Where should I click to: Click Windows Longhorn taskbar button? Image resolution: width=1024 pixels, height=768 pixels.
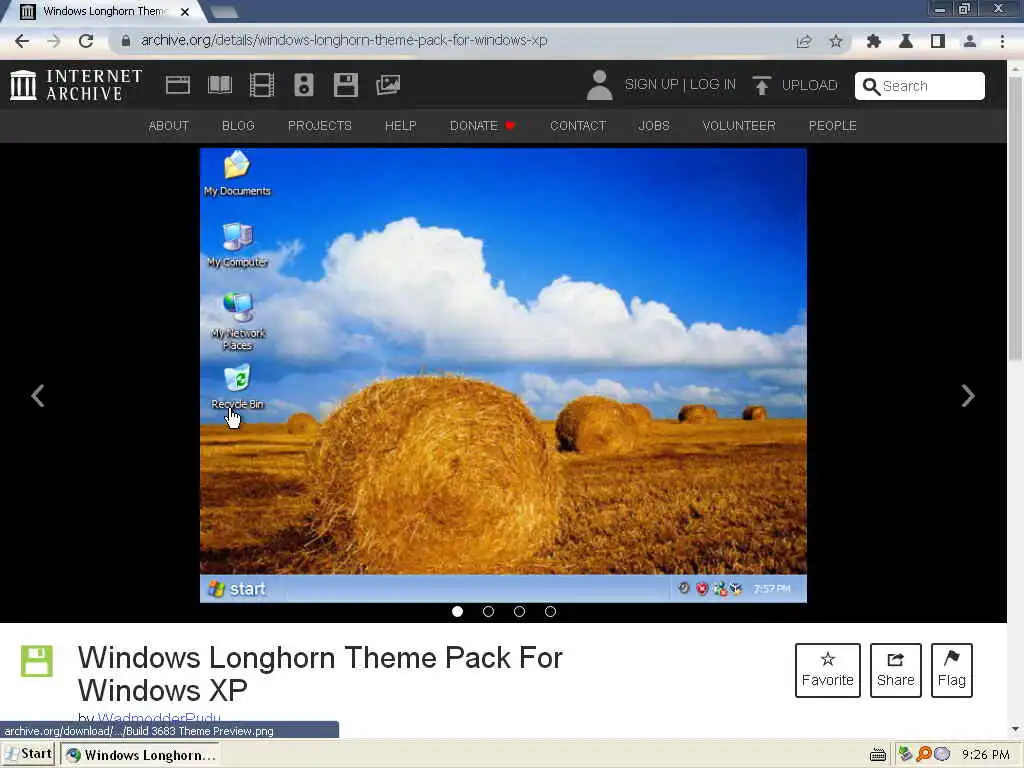(140, 755)
